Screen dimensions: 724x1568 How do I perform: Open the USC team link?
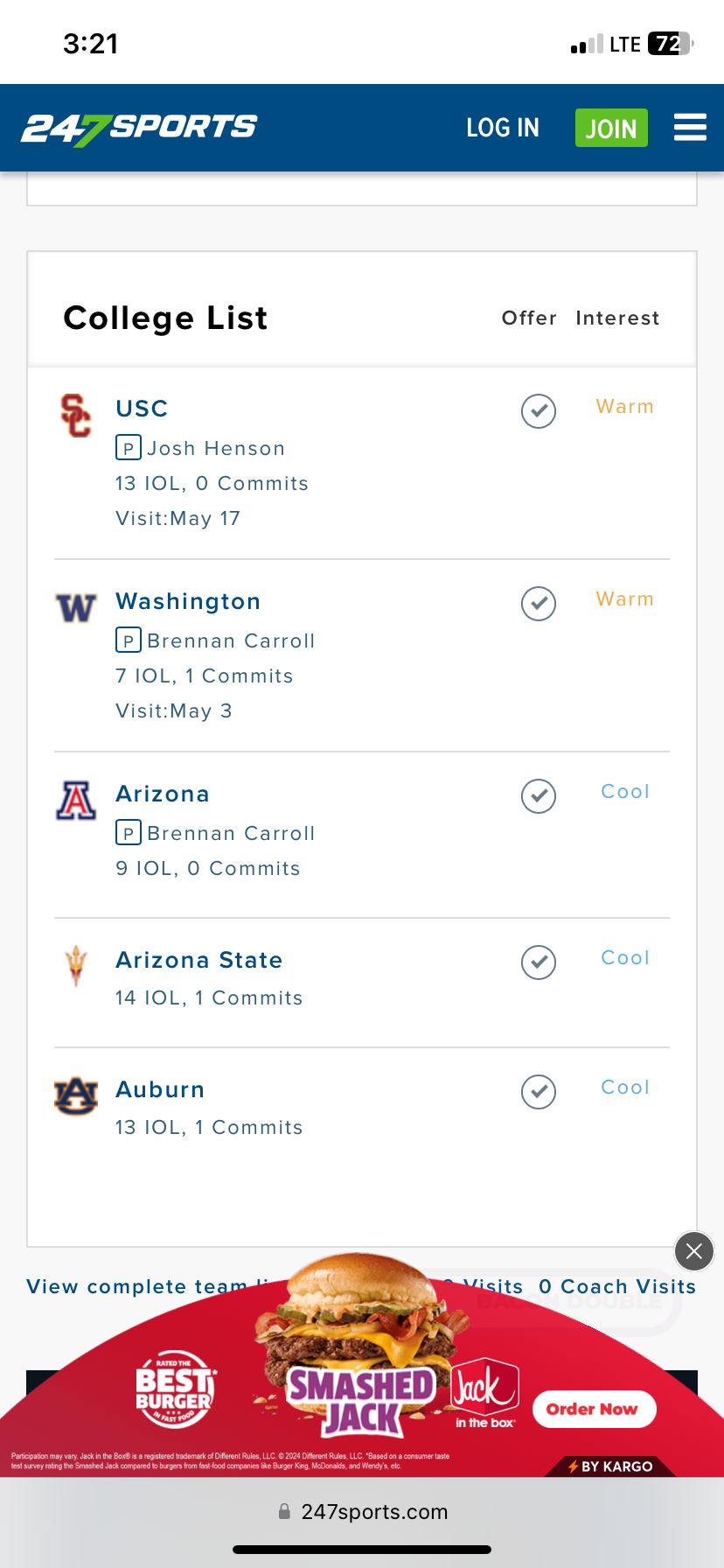click(142, 409)
